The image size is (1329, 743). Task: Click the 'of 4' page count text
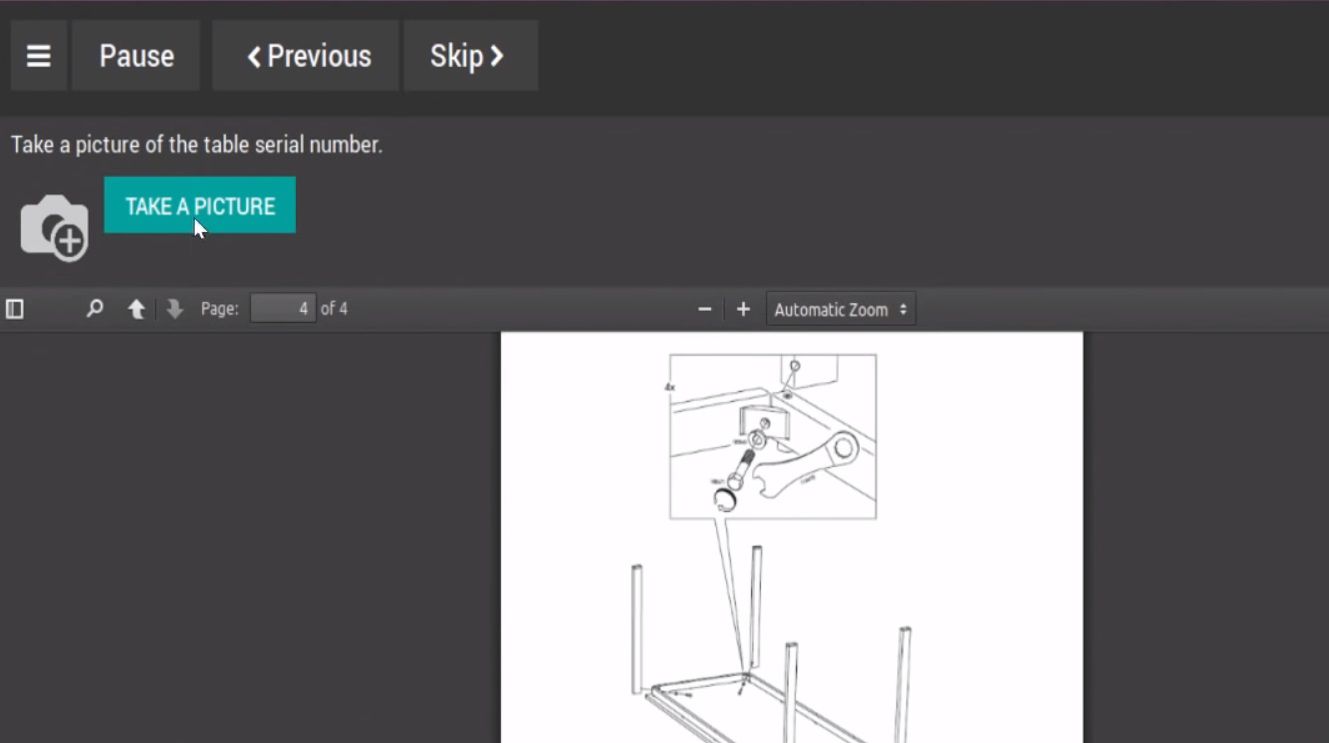click(334, 309)
